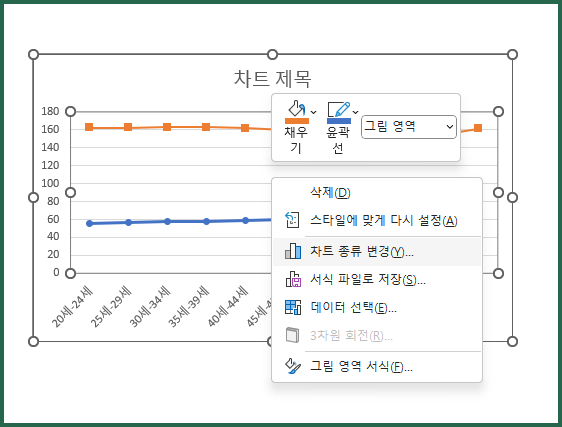Click the 채우기 fill bucket icon
This screenshot has width=562, height=427.
pos(296,108)
